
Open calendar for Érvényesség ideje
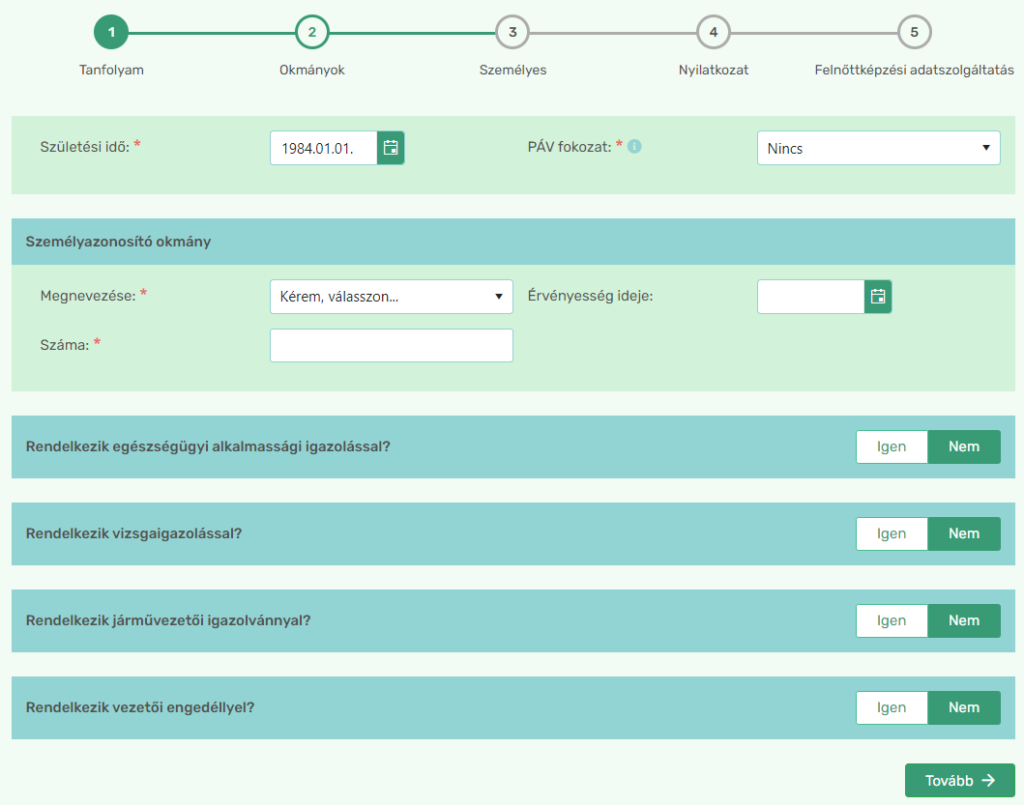click(878, 296)
